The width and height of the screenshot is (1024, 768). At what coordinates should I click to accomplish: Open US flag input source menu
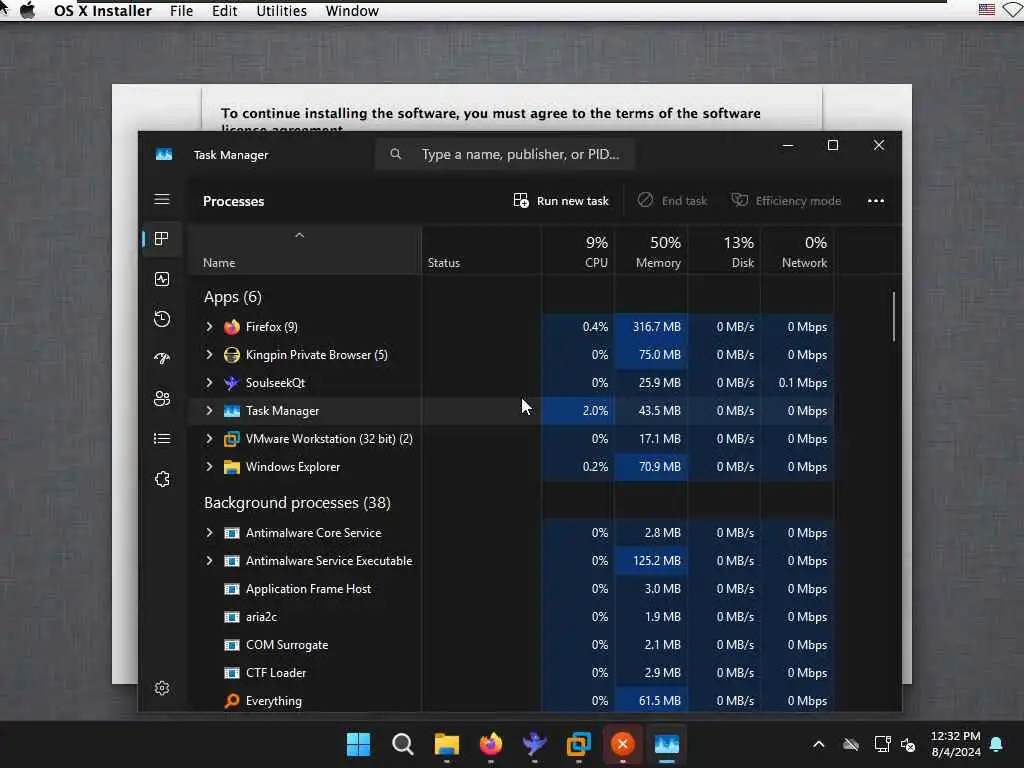987,10
